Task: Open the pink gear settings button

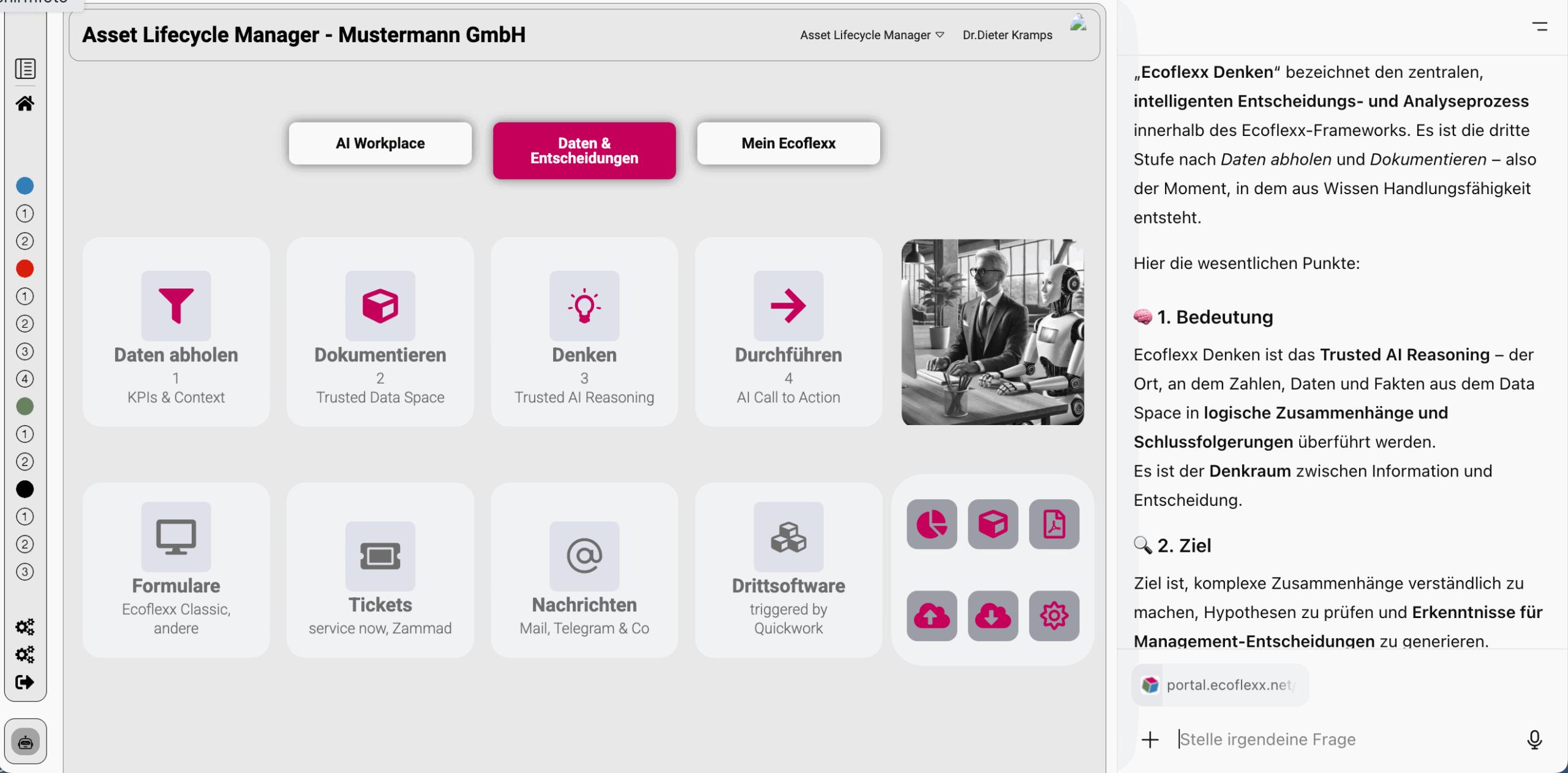Action: coord(1053,616)
